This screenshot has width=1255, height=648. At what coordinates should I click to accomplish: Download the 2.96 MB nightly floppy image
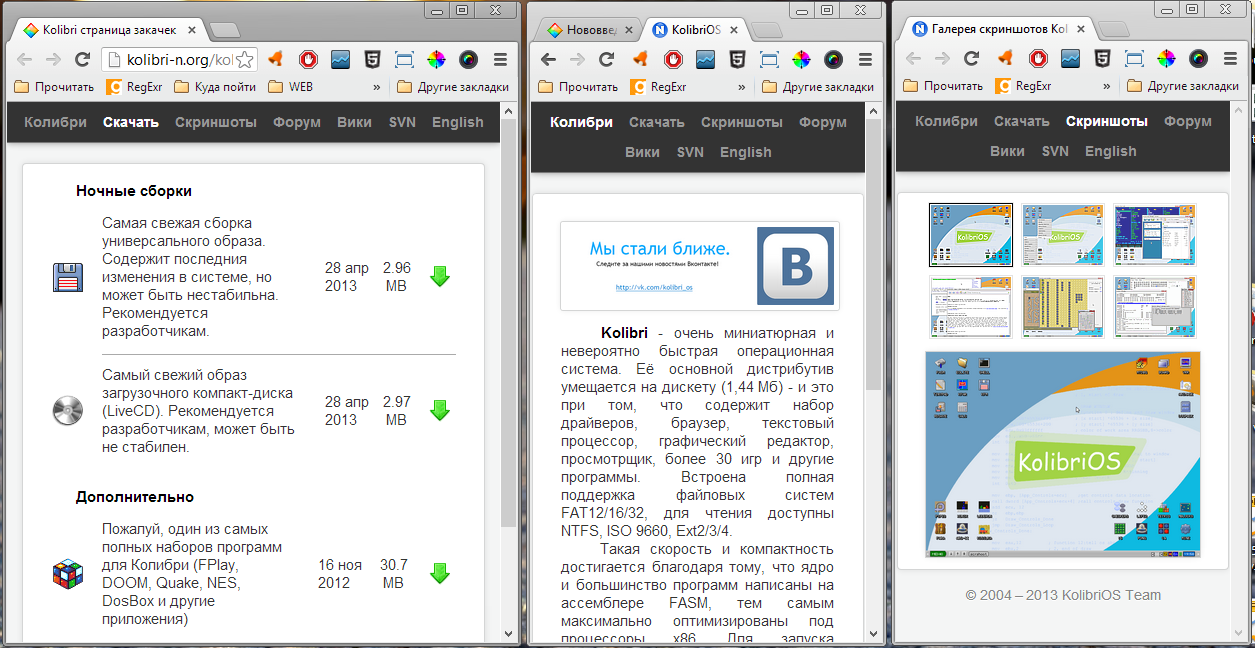[x=439, y=276]
